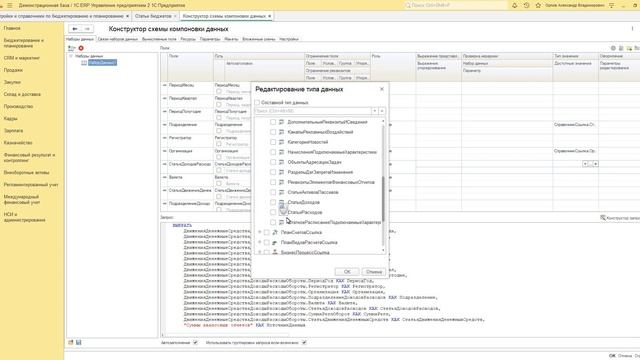Click icon next to КатегорииНовостей in type list
Image resolution: width=640 pixels, height=360 pixels.
[281, 142]
